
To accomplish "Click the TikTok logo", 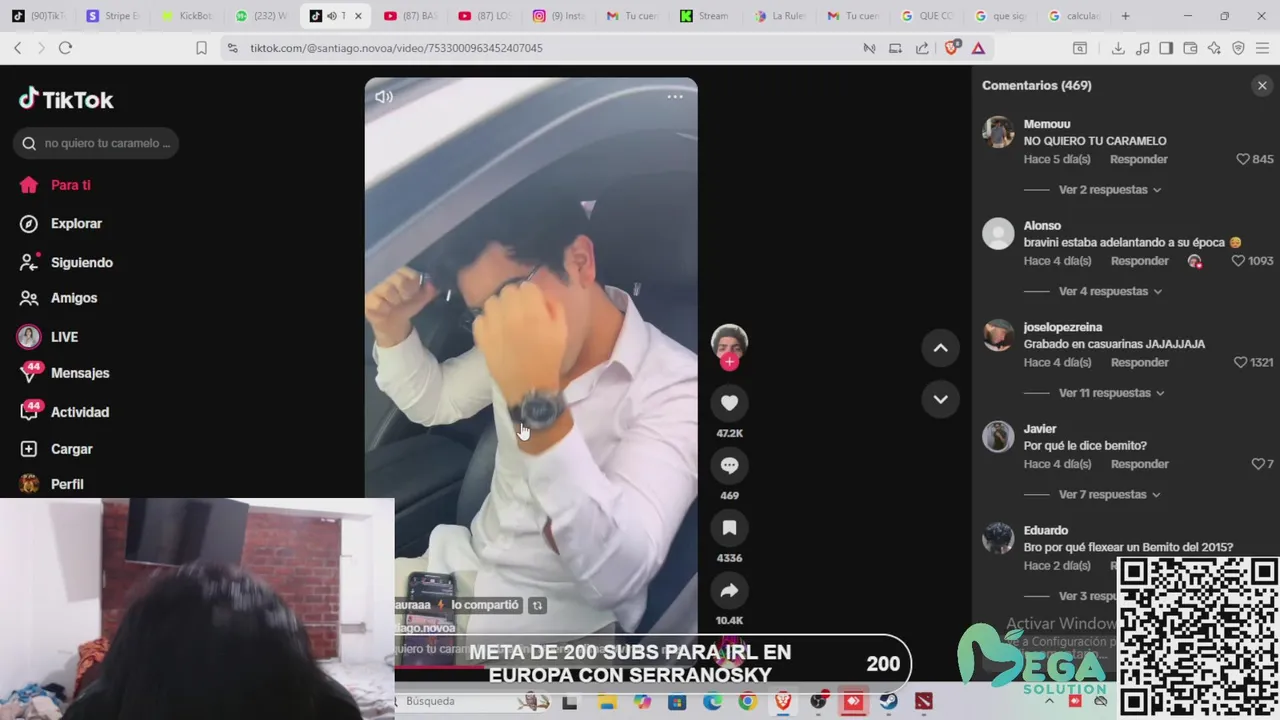I will 66,99.
